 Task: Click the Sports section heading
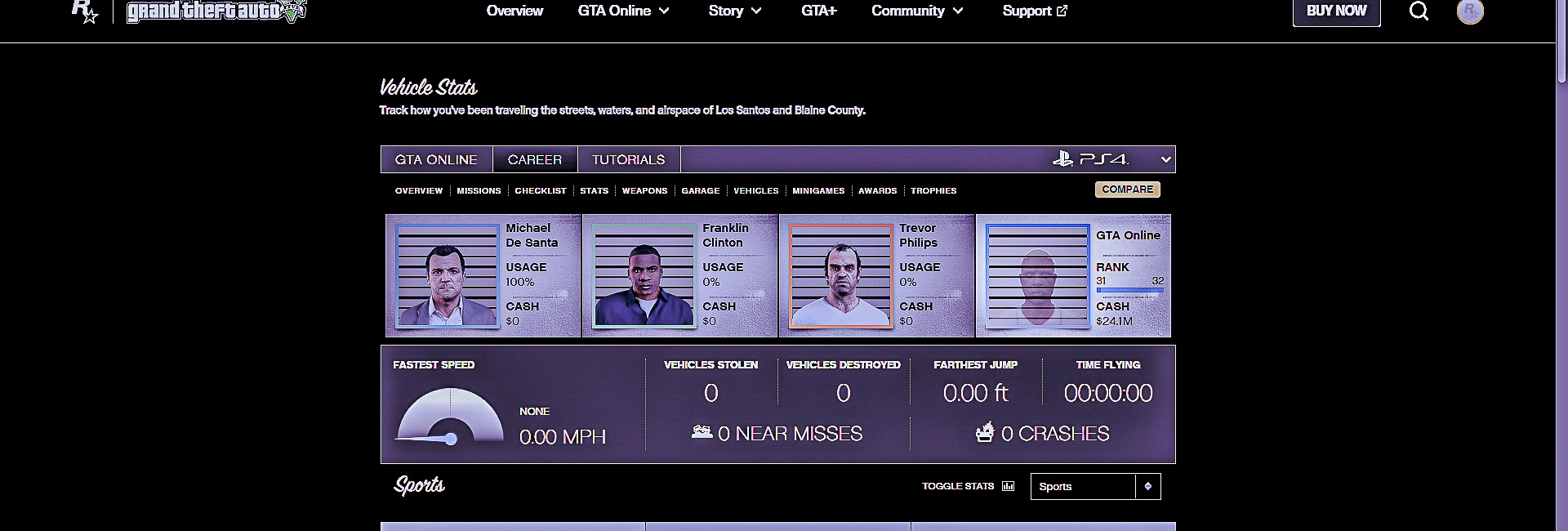point(419,485)
